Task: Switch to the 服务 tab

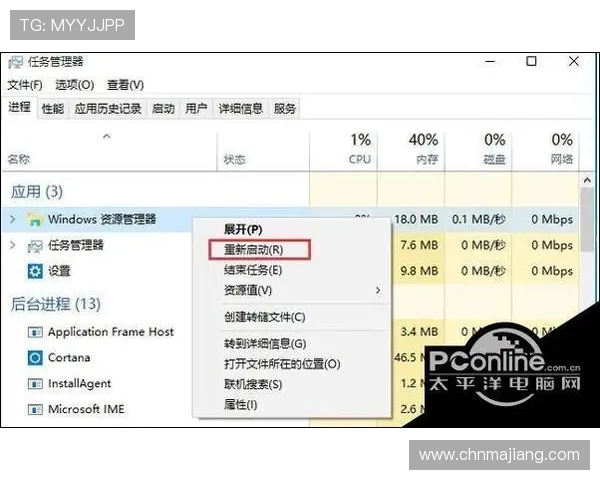Action: click(x=284, y=109)
